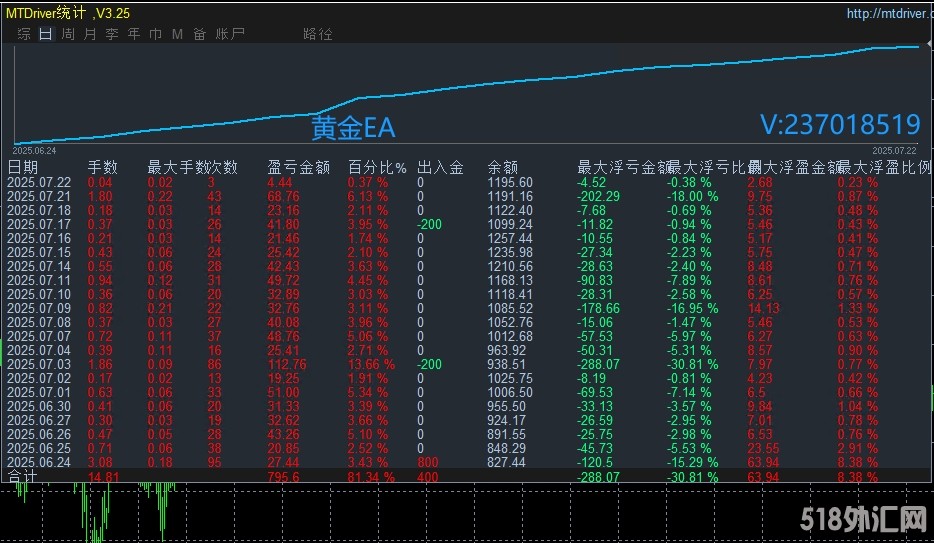
Task: Click the 盈亏金额 column header
Action: click(x=298, y=167)
